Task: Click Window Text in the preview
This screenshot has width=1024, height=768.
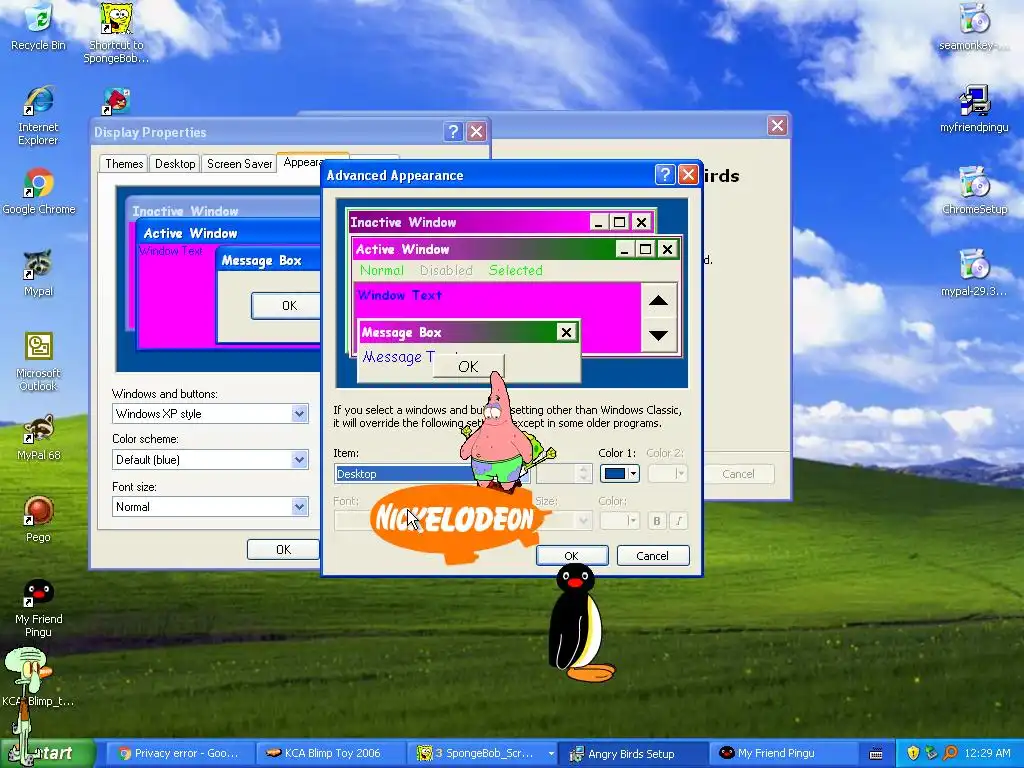Action: 400,295
